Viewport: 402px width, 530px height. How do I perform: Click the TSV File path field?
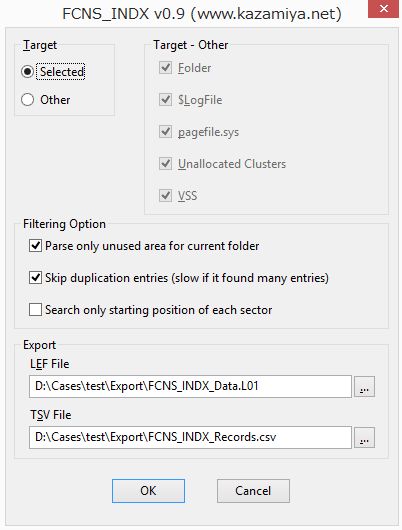(x=190, y=437)
